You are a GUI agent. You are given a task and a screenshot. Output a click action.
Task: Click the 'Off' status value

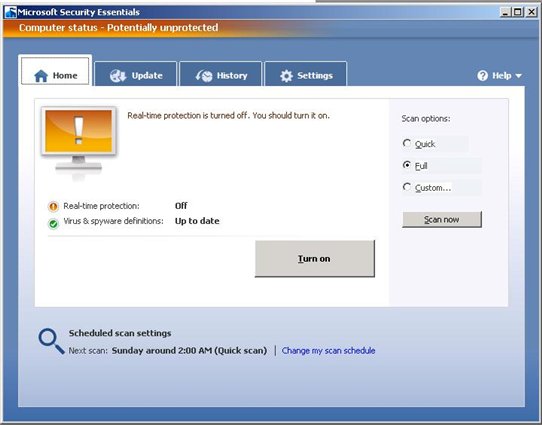(x=181, y=206)
